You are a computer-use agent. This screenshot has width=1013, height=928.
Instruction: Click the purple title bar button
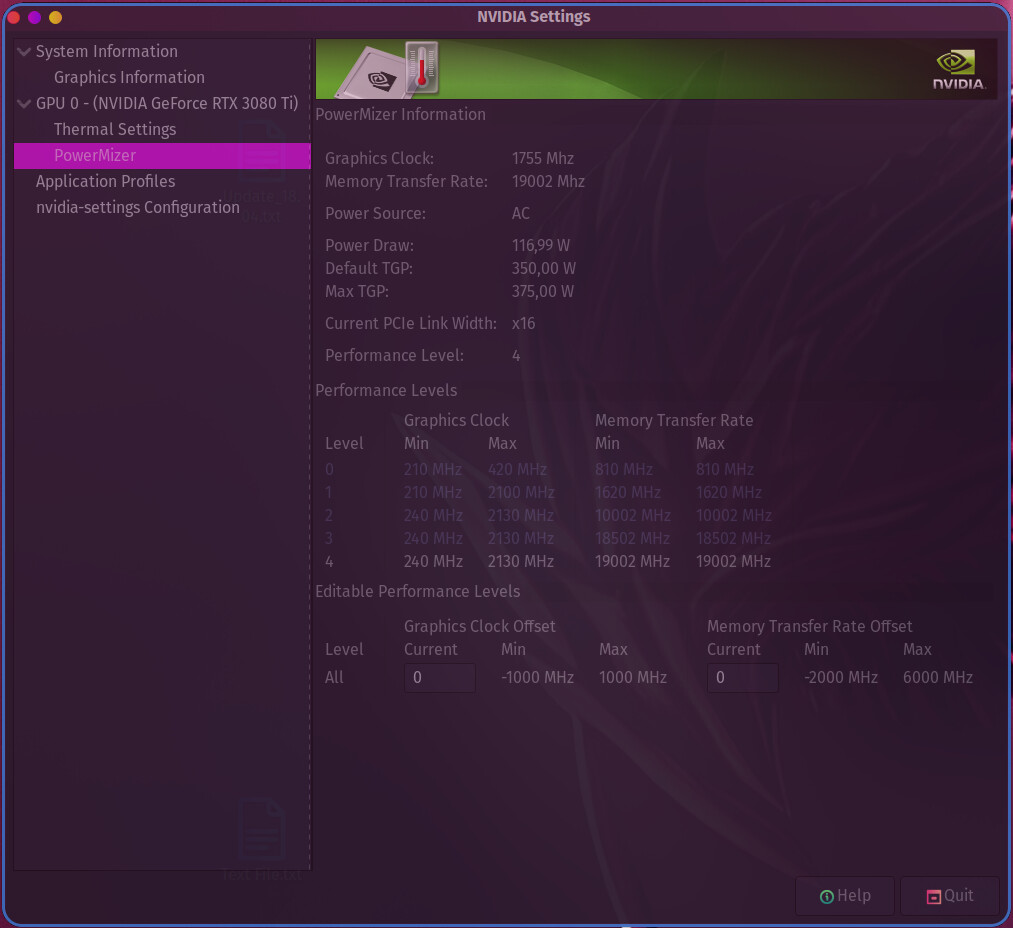[34, 17]
